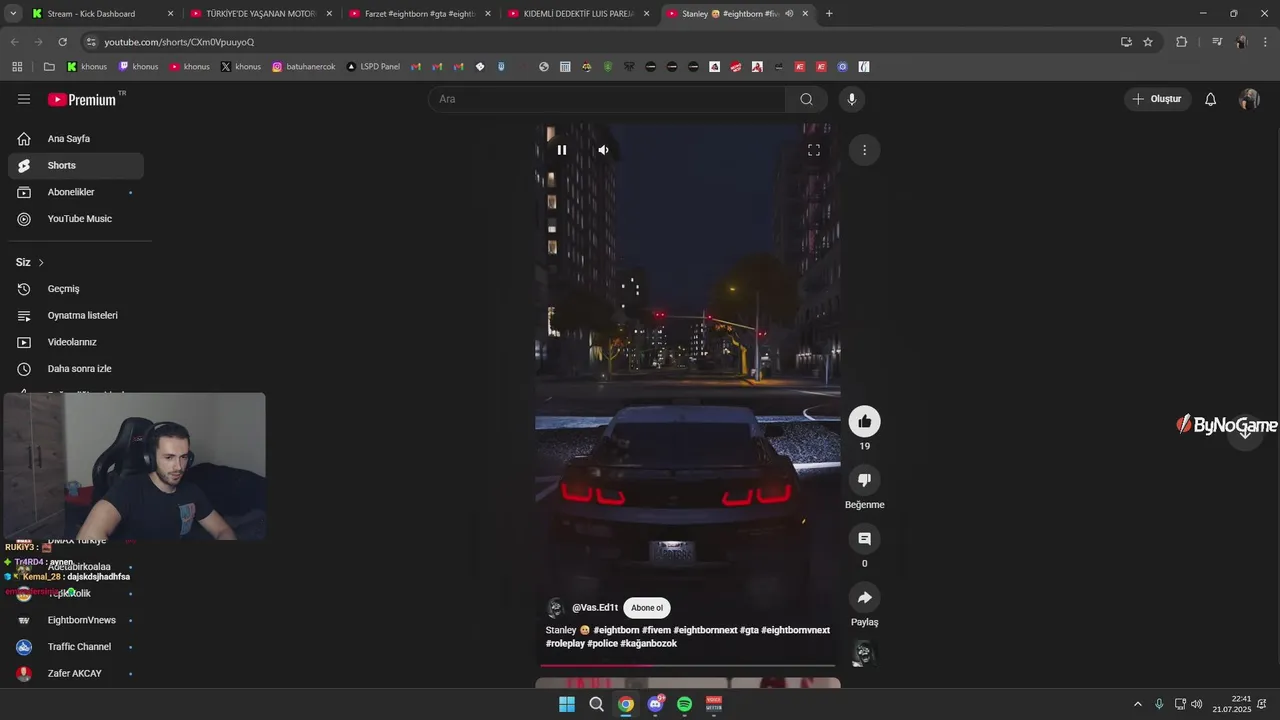Open Geçmiş history in sidebar
Viewport: 1280px width, 720px height.
click(76, 289)
